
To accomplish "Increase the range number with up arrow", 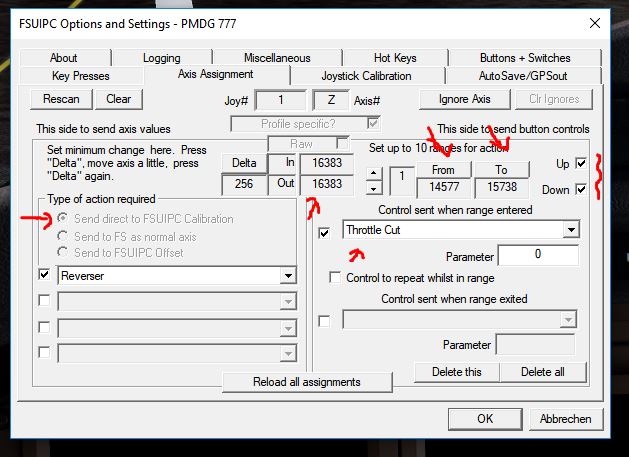I will click(x=373, y=173).
